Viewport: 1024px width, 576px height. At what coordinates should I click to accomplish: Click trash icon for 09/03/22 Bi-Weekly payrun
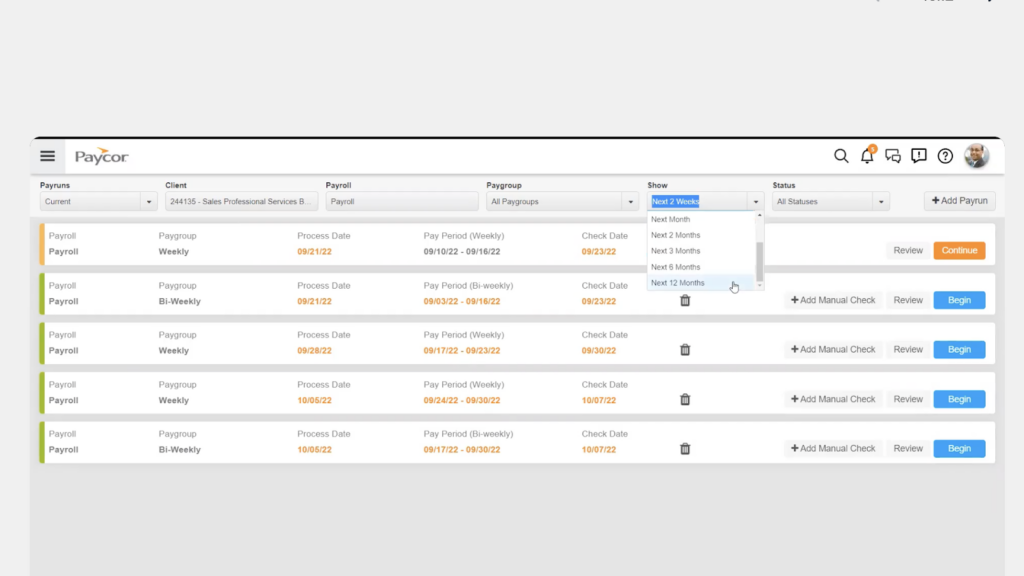(685, 300)
